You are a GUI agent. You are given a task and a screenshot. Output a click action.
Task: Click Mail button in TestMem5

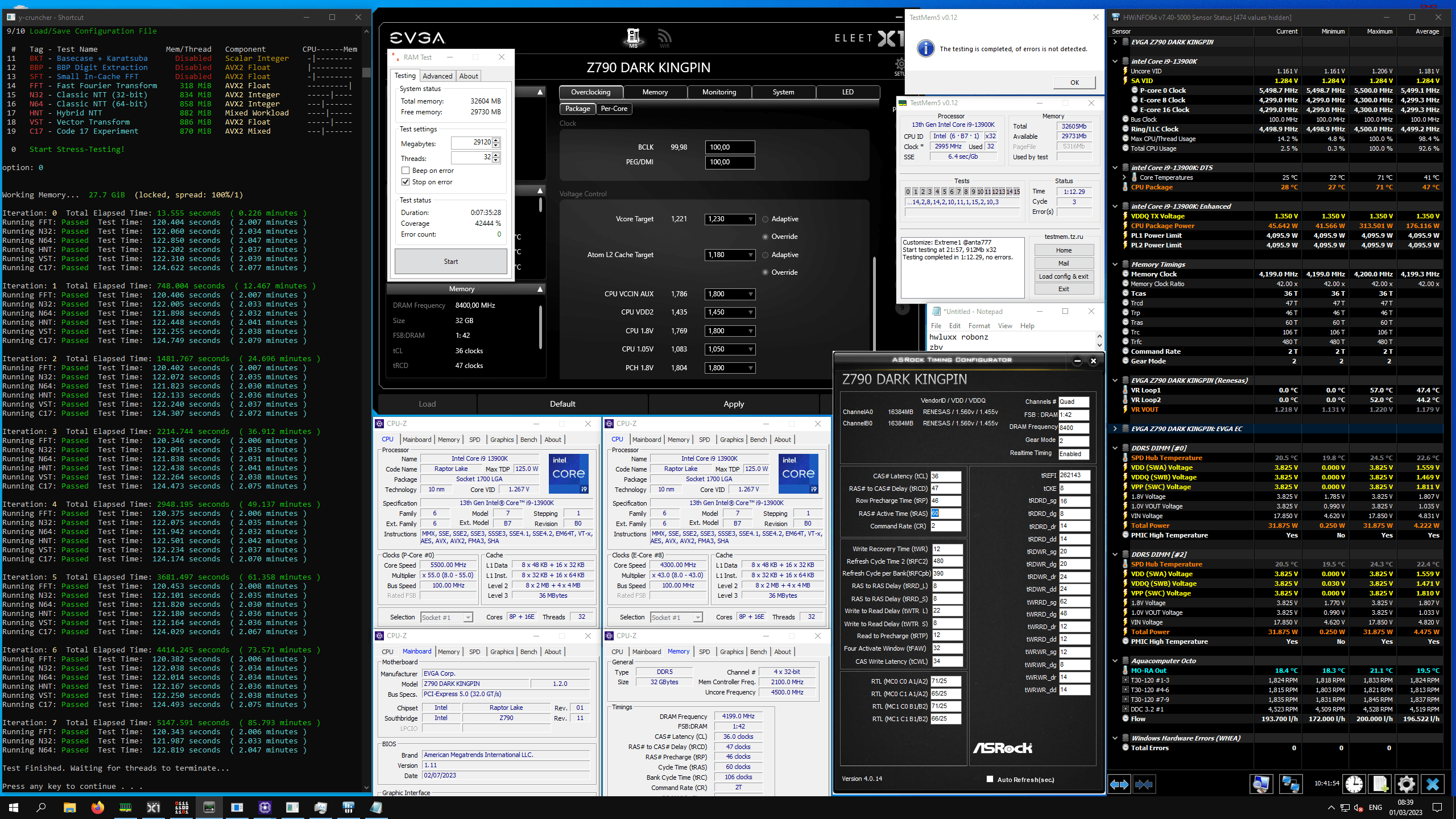(x=1064, y=263)
